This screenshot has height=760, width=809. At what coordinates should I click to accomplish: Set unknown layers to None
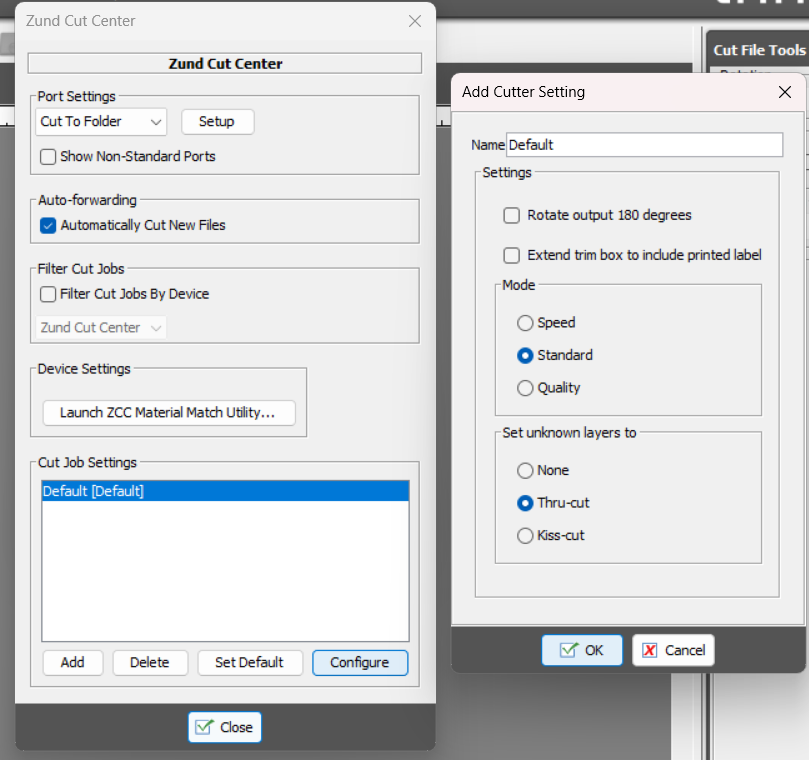point(525,471)
